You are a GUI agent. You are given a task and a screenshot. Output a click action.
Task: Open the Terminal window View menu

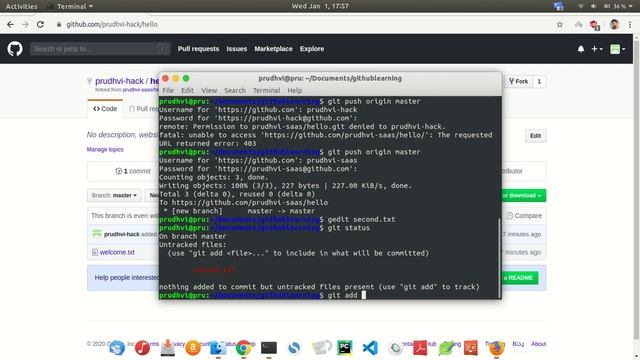pos(209,91)
